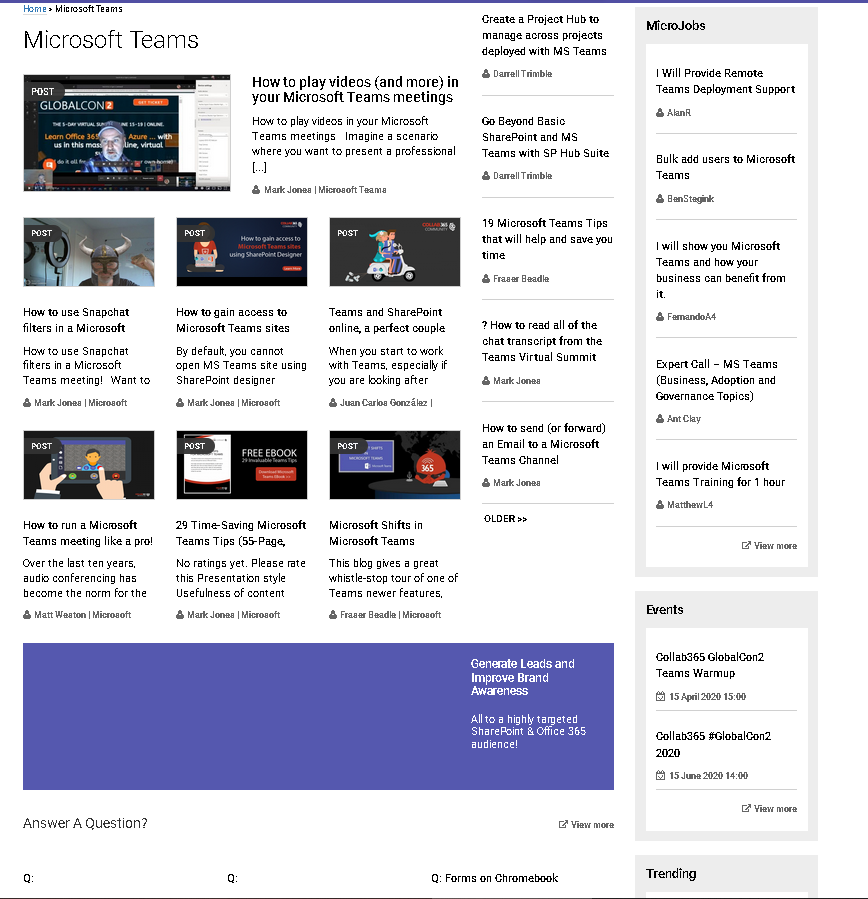Click user icon beside Mark Jones under Teams sites post
The image size is (868, 899).
point(180,403)
